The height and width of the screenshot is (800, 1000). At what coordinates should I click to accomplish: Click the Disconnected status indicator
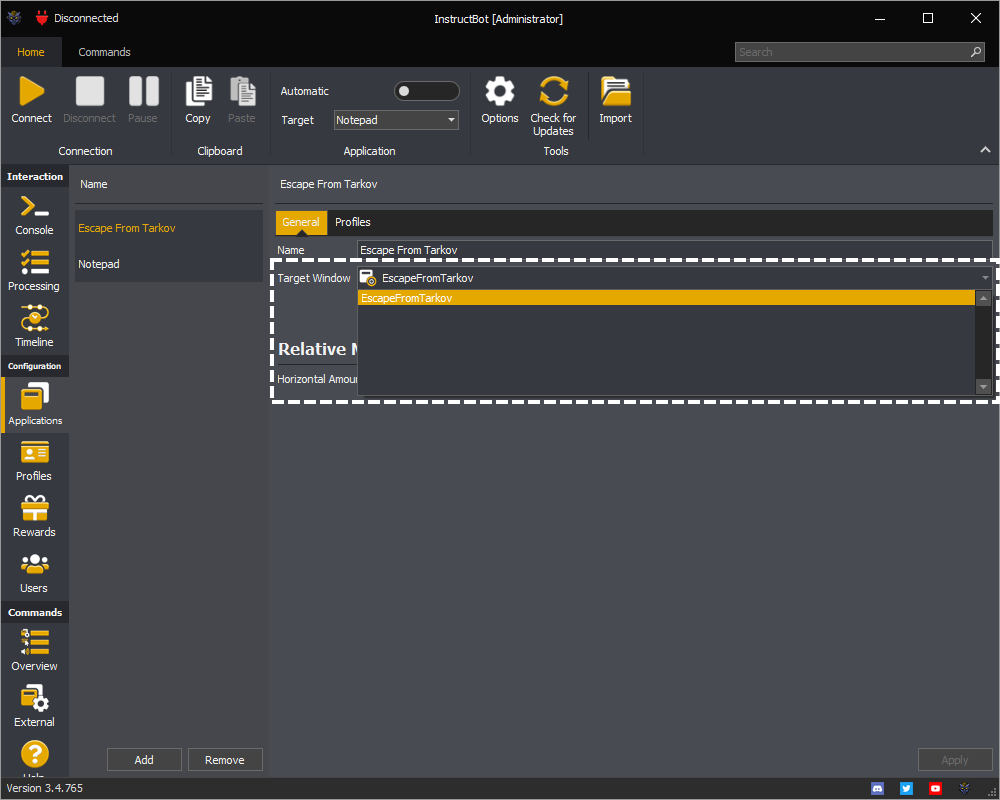click(x=78, y=18)
